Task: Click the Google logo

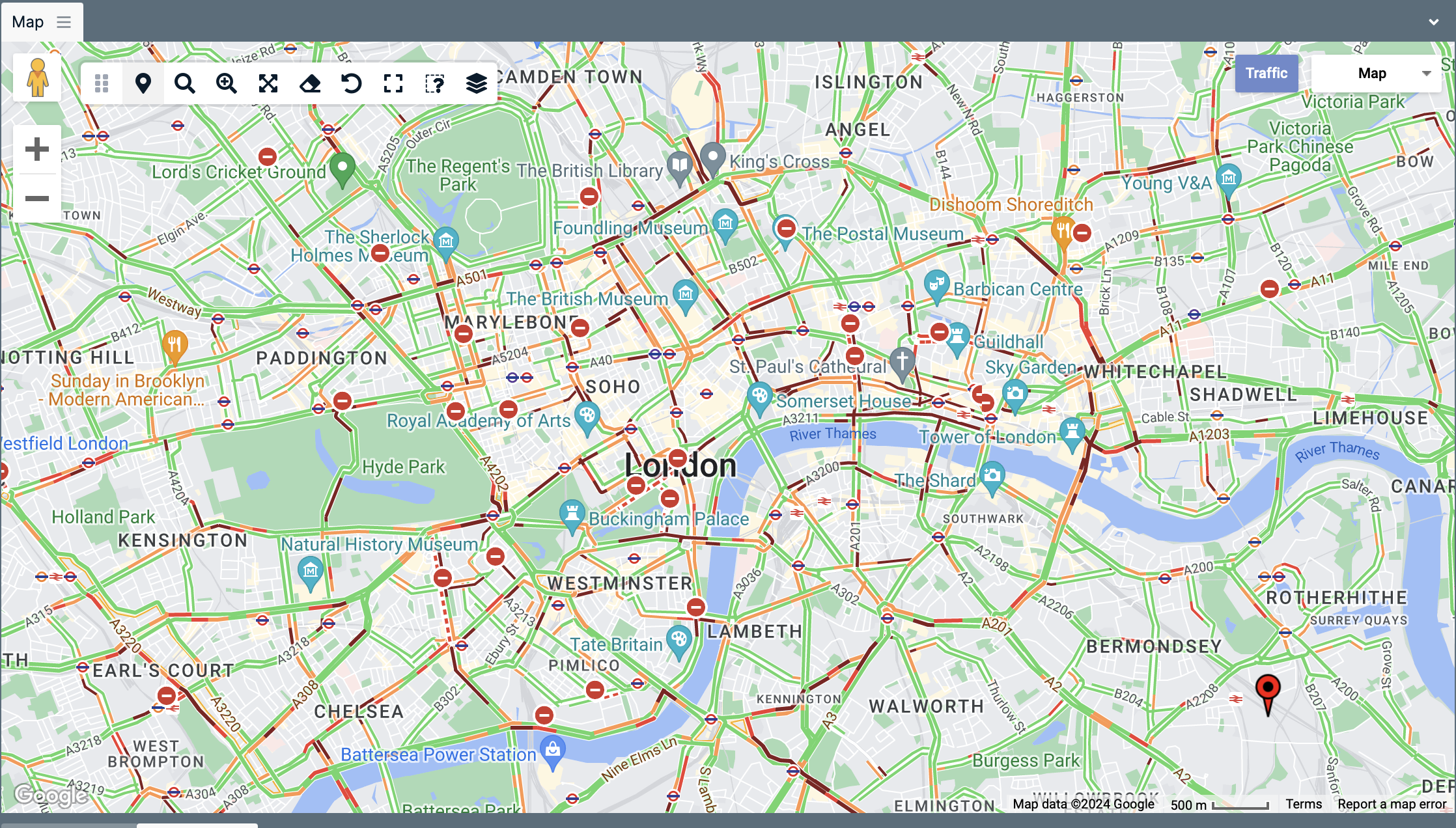Action: [x=51, y=795]
